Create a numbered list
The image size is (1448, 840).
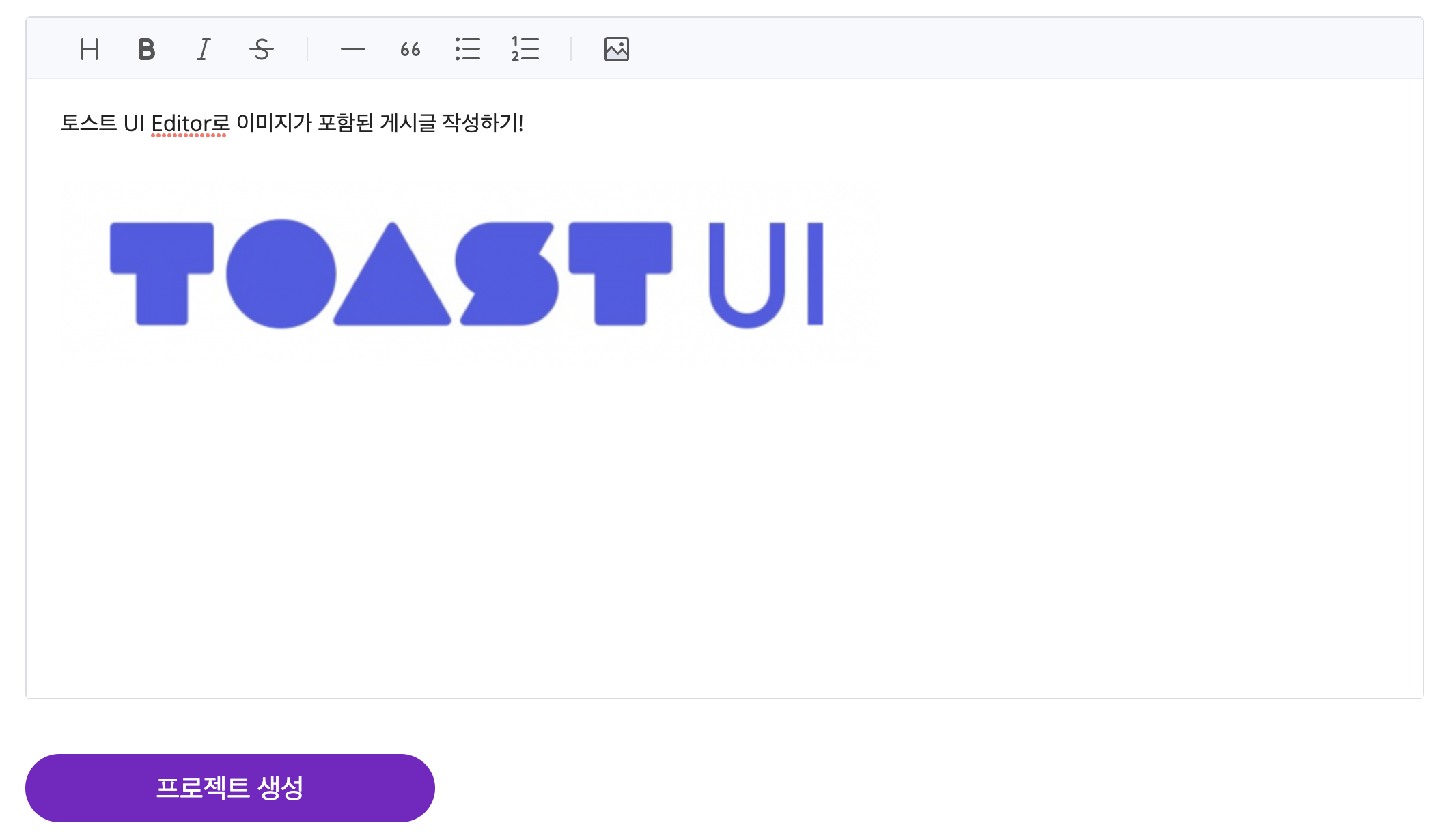525,49
